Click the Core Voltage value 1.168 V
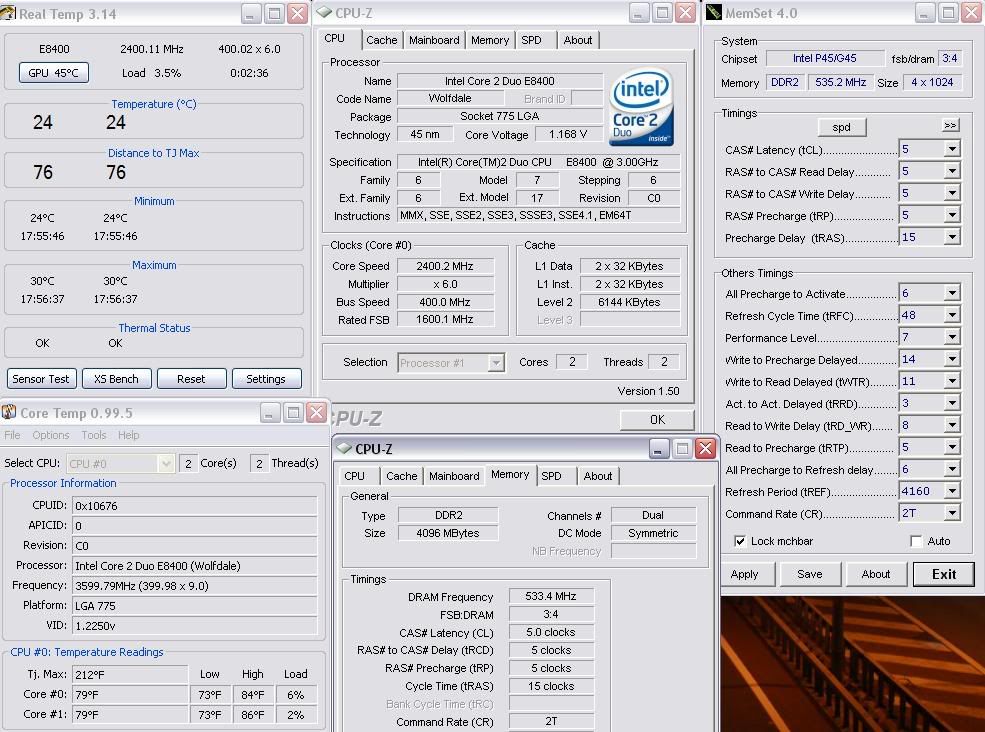This screenshot has height=732, width=985. pos(568,134)
